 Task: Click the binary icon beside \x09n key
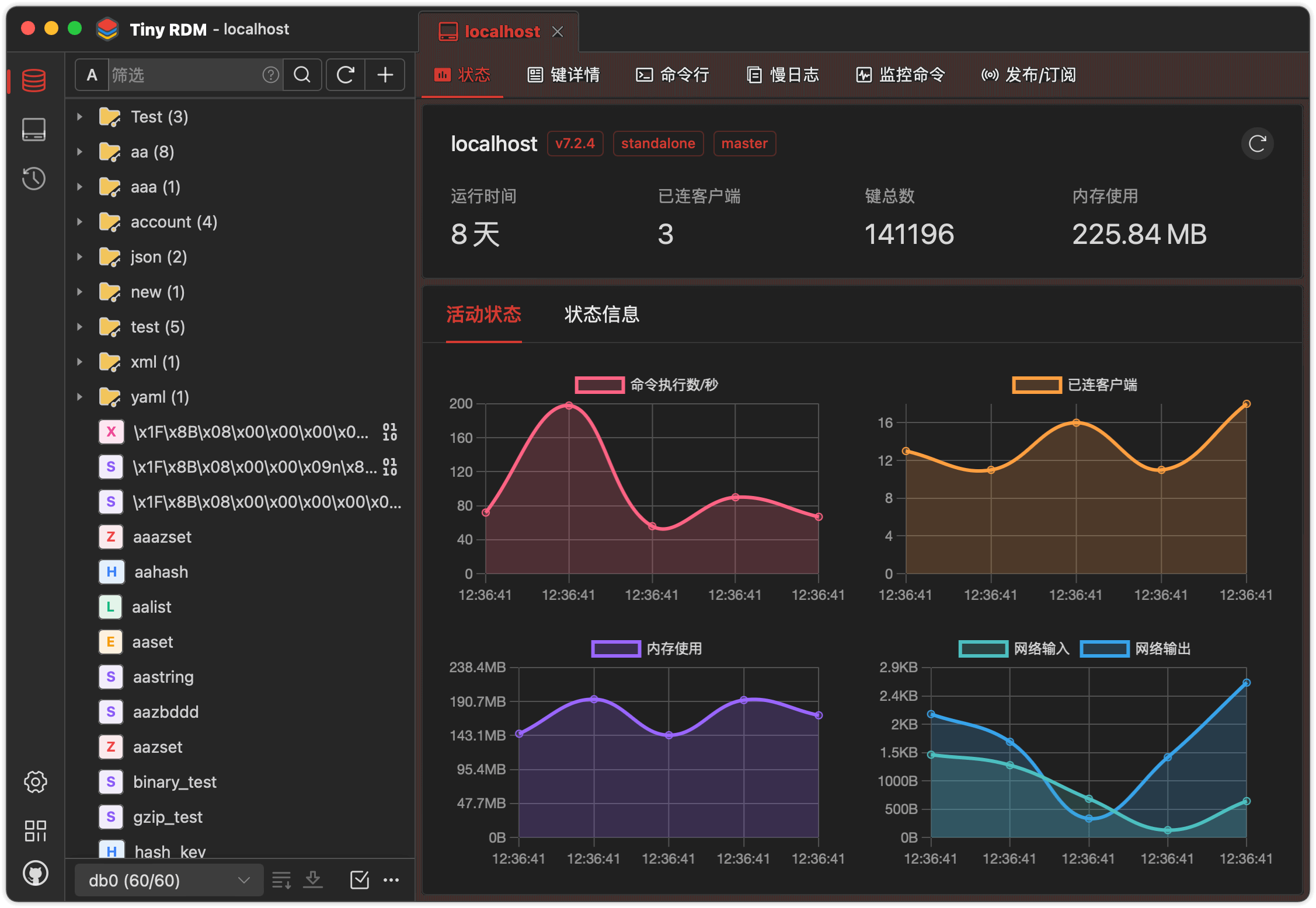point(389,467)
